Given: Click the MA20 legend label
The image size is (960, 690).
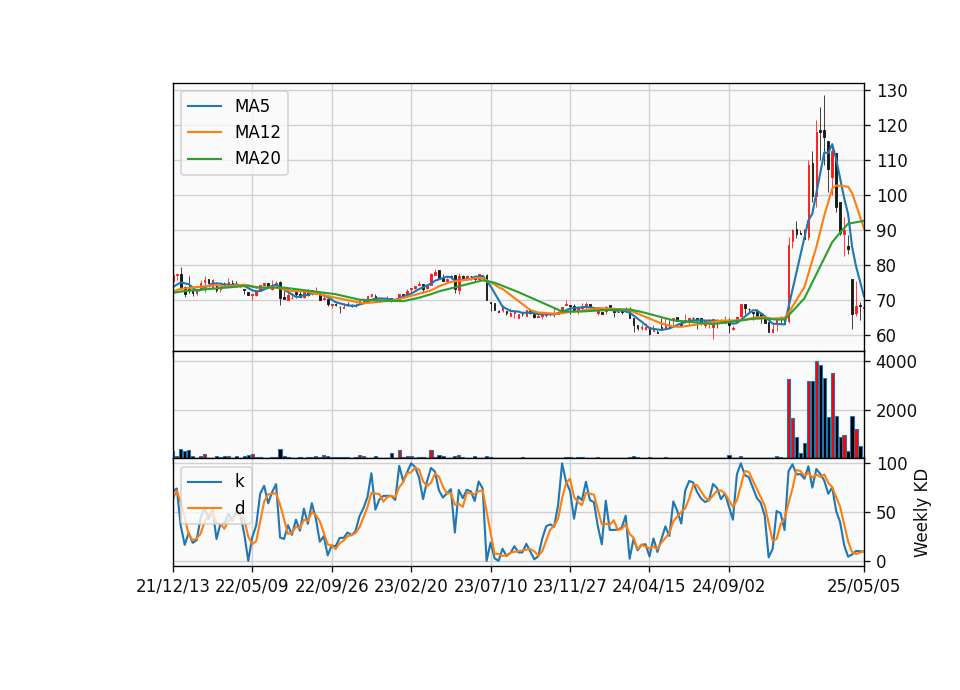Looking at the screenshot, I should point(257,158).
